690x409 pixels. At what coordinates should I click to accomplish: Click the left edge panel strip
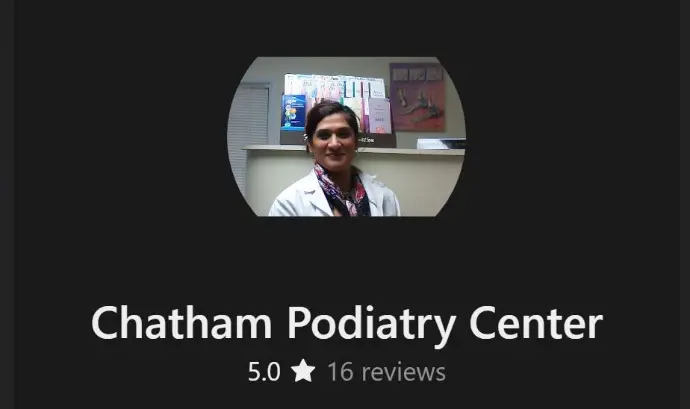point(7,204)
